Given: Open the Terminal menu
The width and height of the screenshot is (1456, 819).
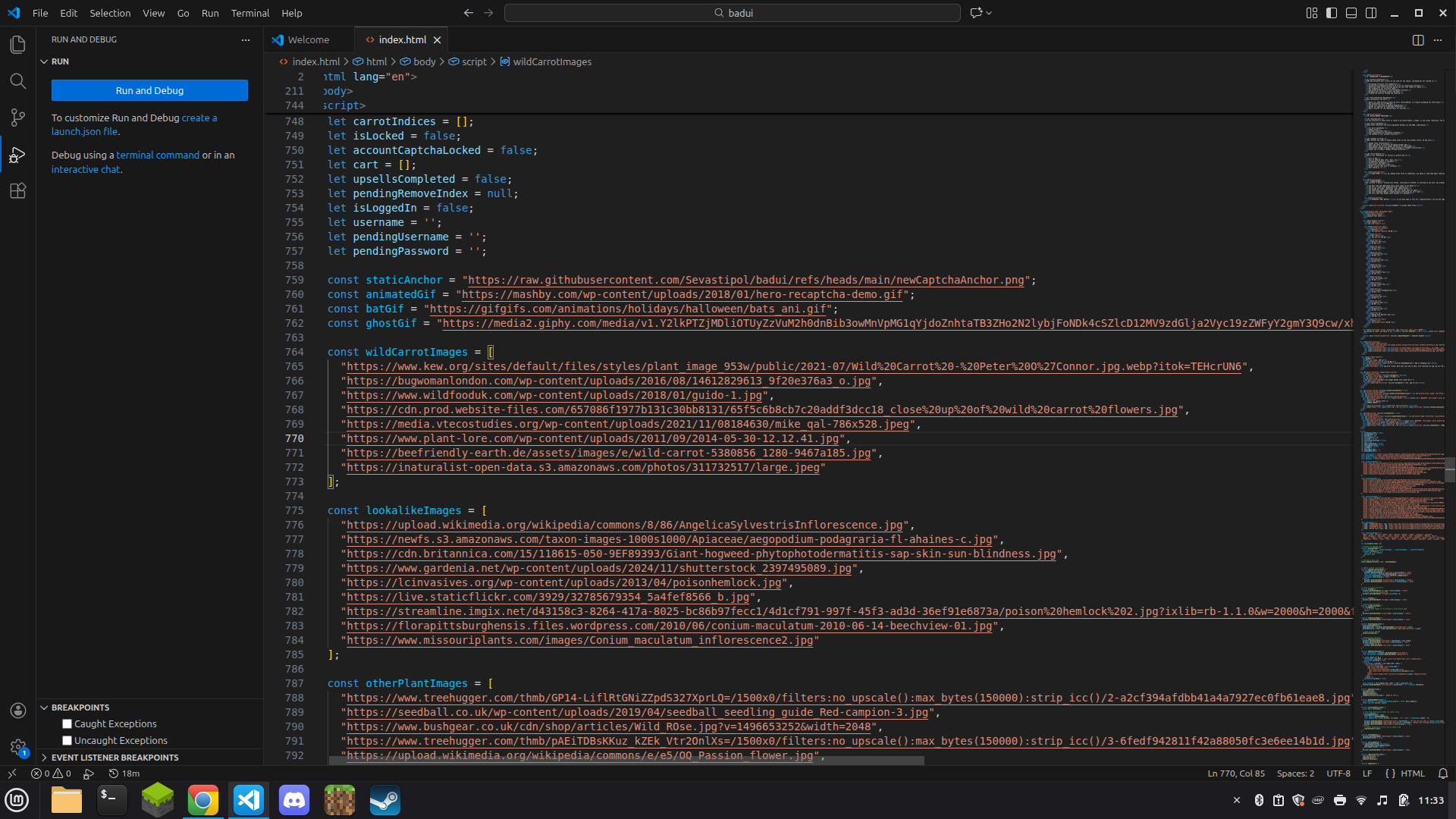Looking at the screenshot, I should (x=249, y=13).
